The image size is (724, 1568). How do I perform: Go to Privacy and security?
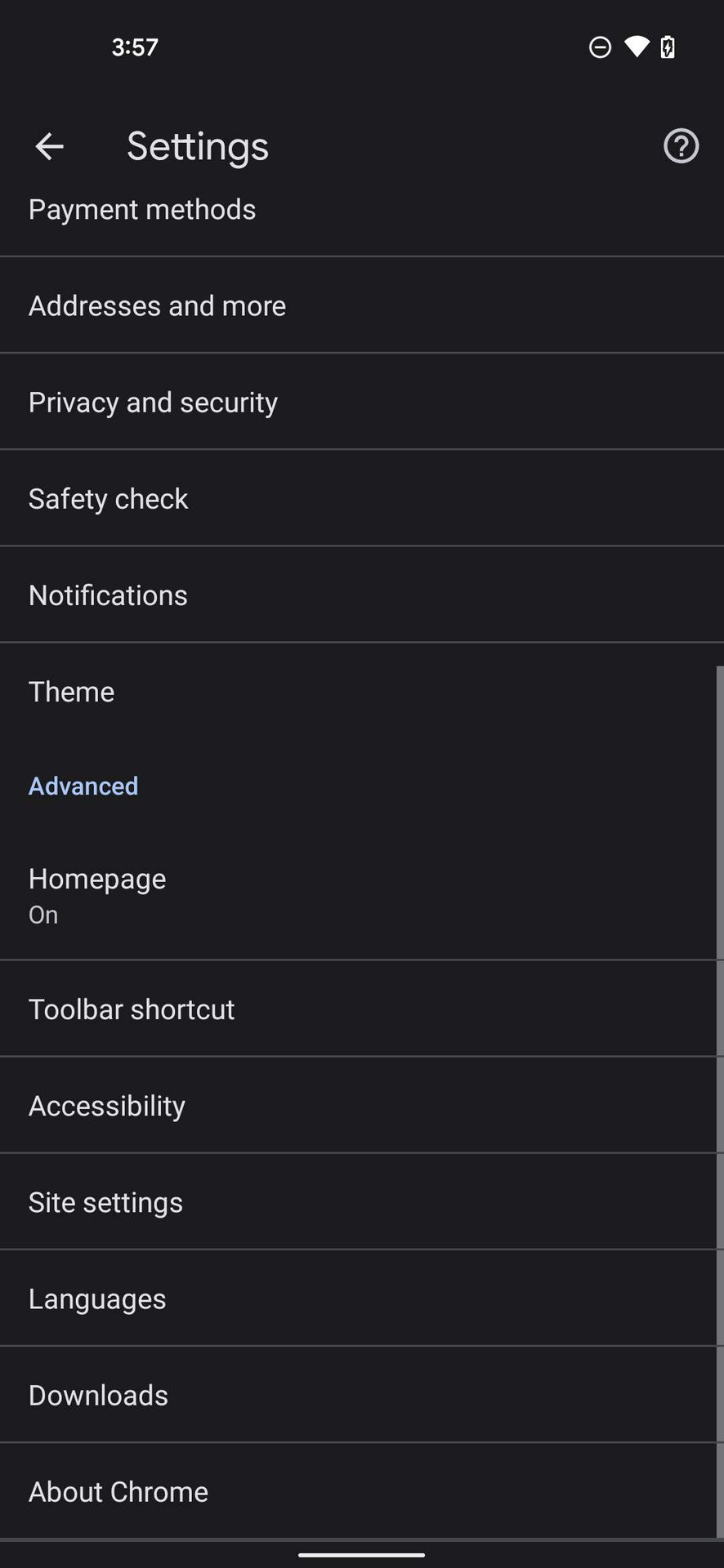point(153,403)
